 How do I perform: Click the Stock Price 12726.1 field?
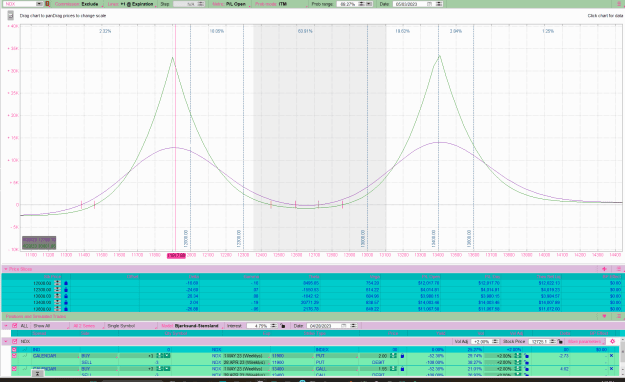pyautogui.click(x=539, y=342)
